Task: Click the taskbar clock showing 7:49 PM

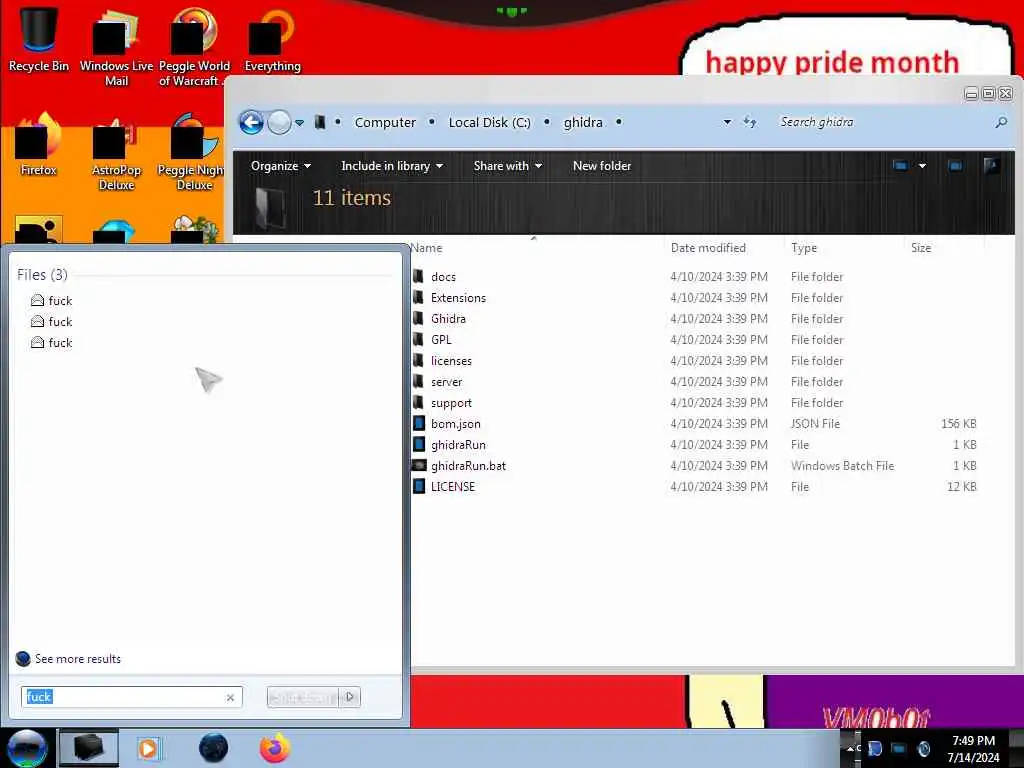Action: pos(973,749)
